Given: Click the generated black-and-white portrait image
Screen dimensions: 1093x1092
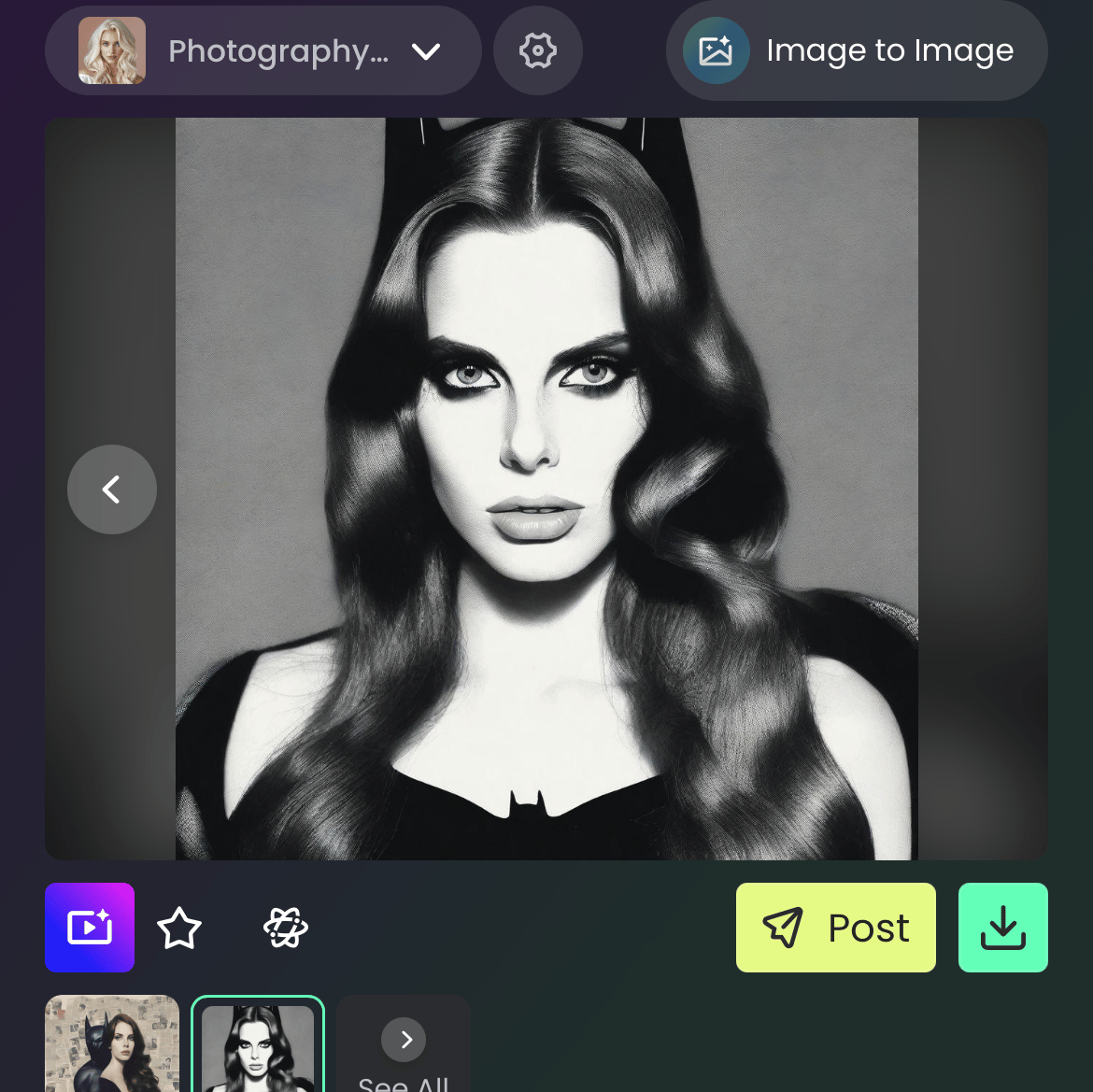Looking at the screenshot, I should [546, 489].
